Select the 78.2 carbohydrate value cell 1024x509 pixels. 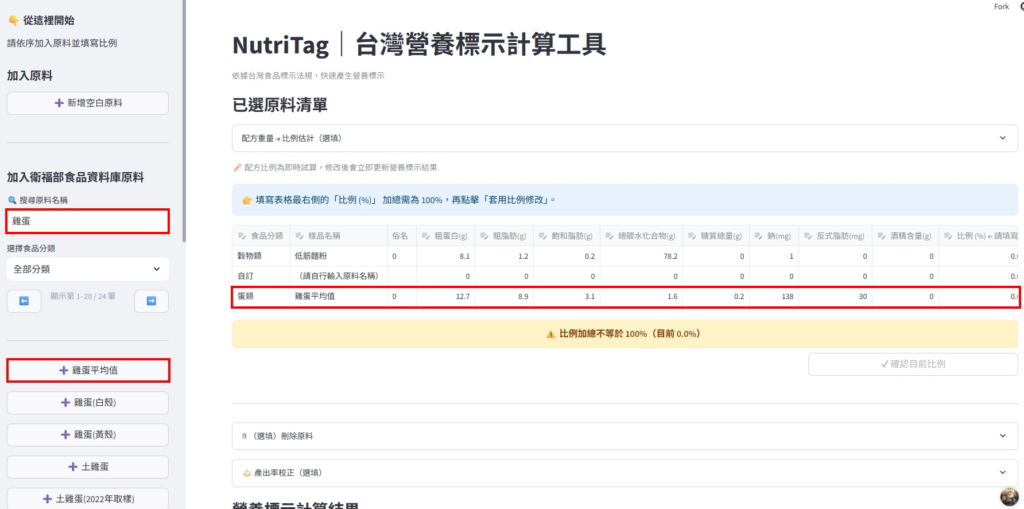pos(641,257)
